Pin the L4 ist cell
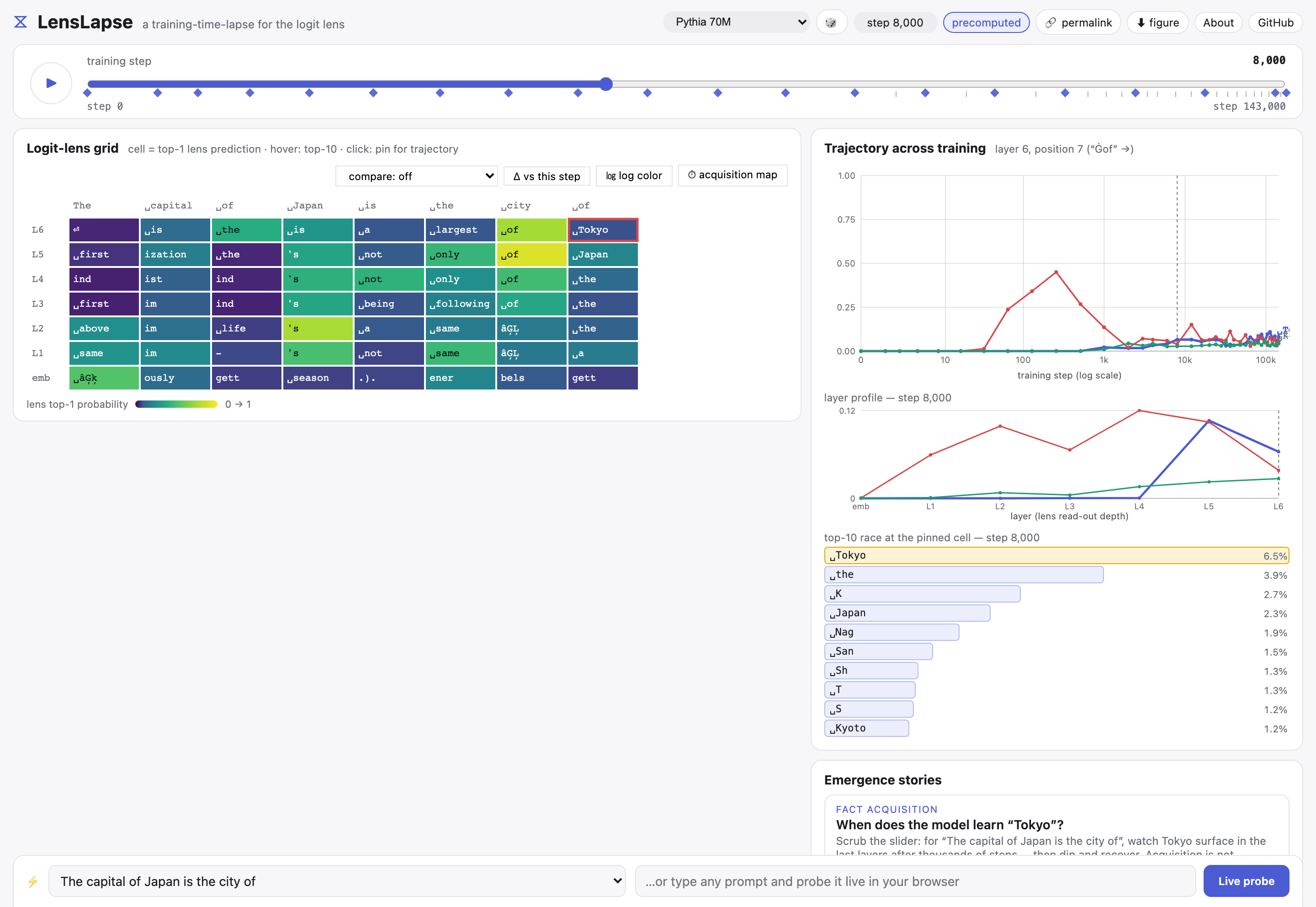Screen dimensions: 1316x907 pos(175,279)
